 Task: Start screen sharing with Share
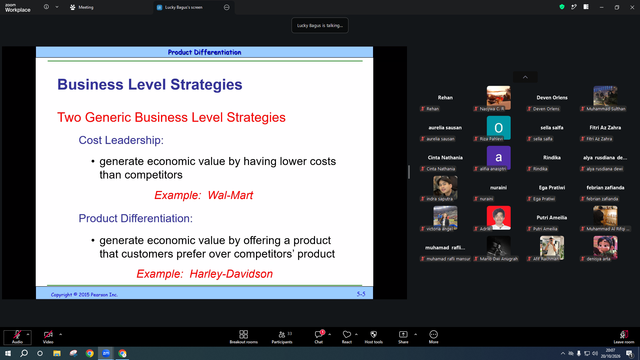click(x=403, y=337)
